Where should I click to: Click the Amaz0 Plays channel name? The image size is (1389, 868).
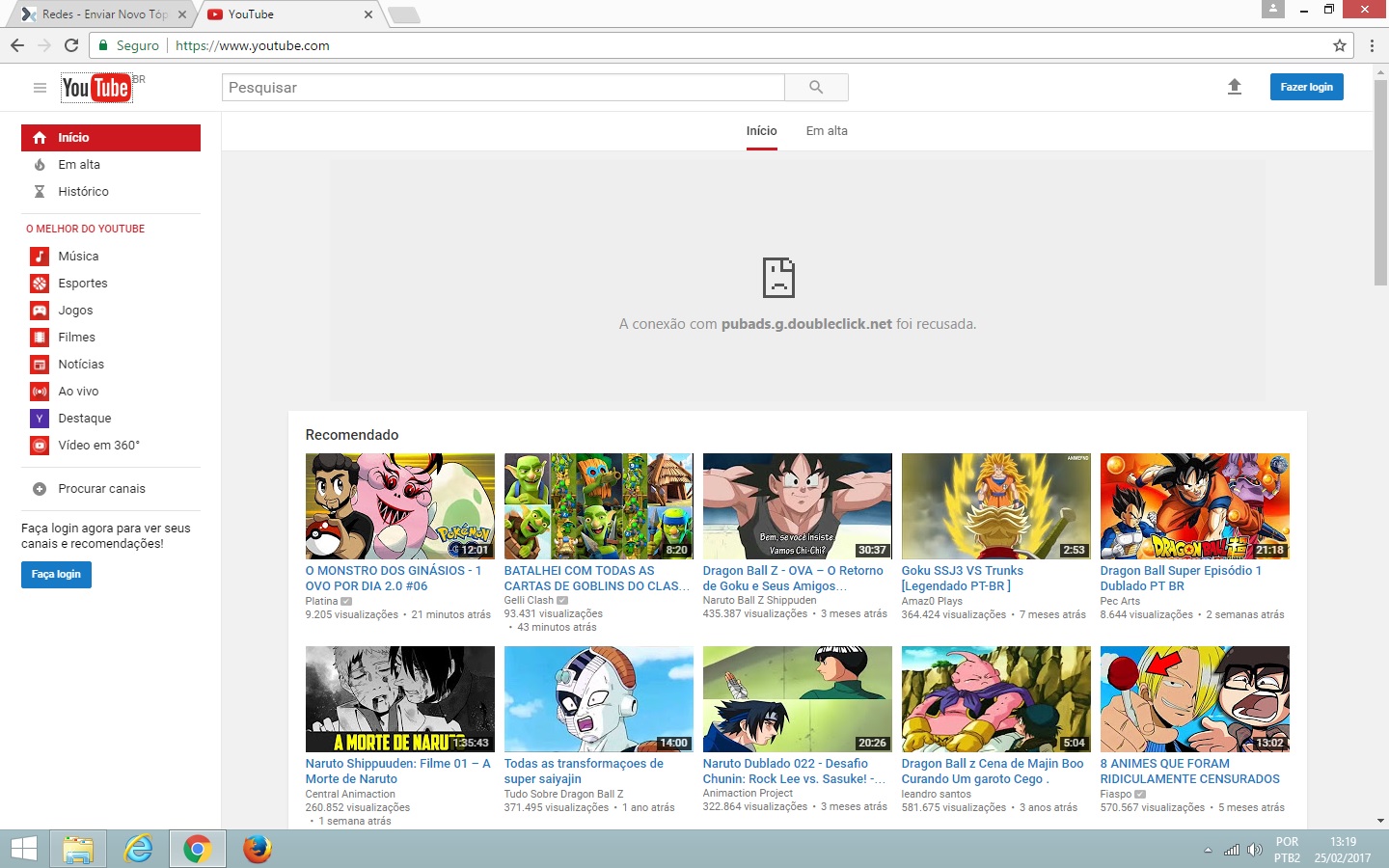click(932, 601)
